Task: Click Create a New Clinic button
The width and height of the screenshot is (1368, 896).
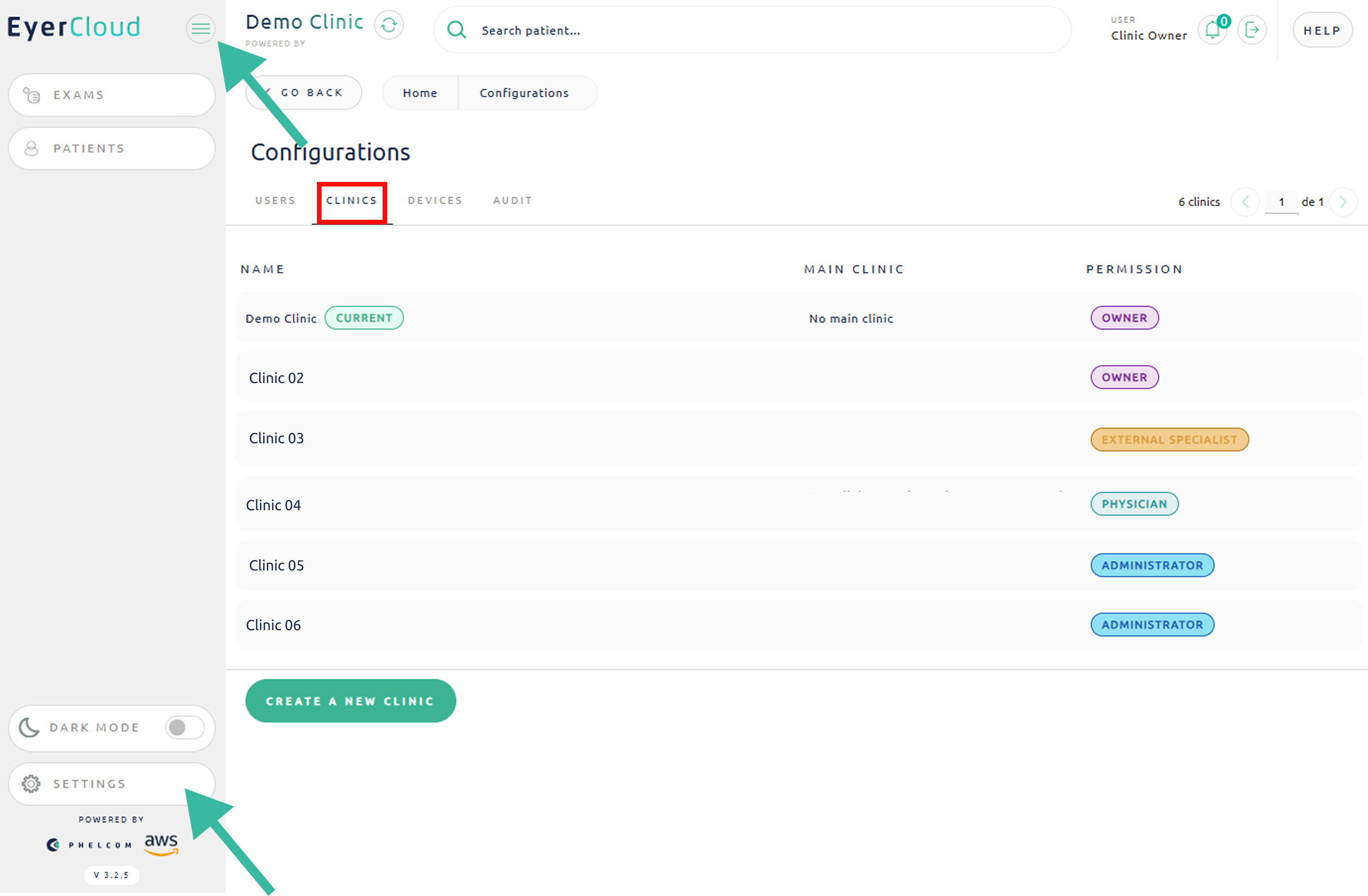Action: [350, 701]
